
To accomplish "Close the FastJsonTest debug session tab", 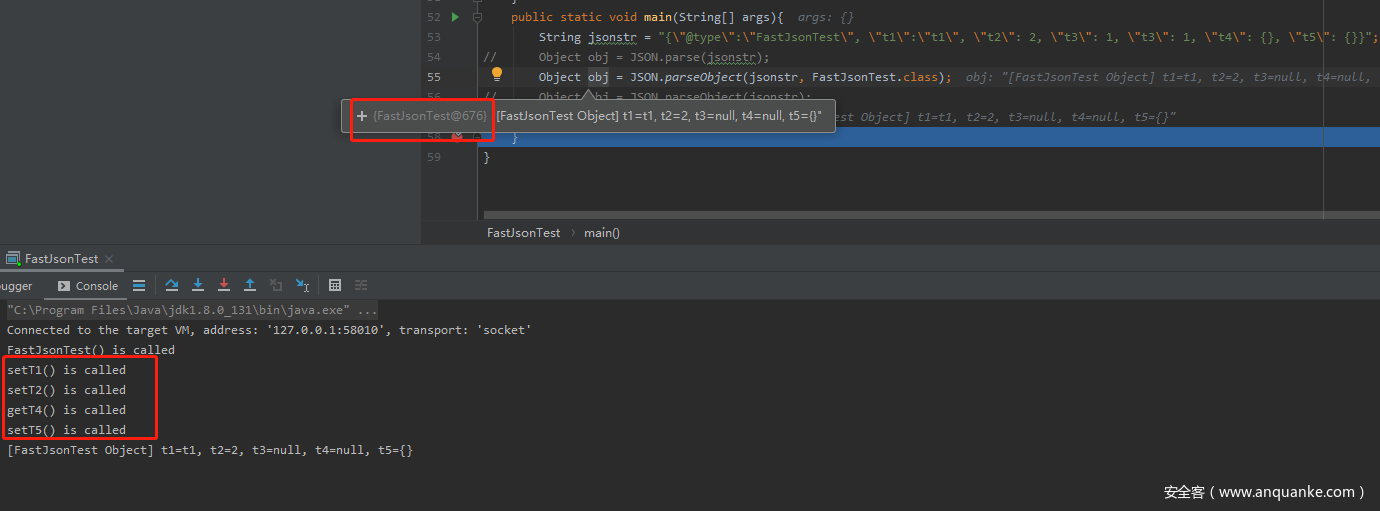I will coord(109,259).
